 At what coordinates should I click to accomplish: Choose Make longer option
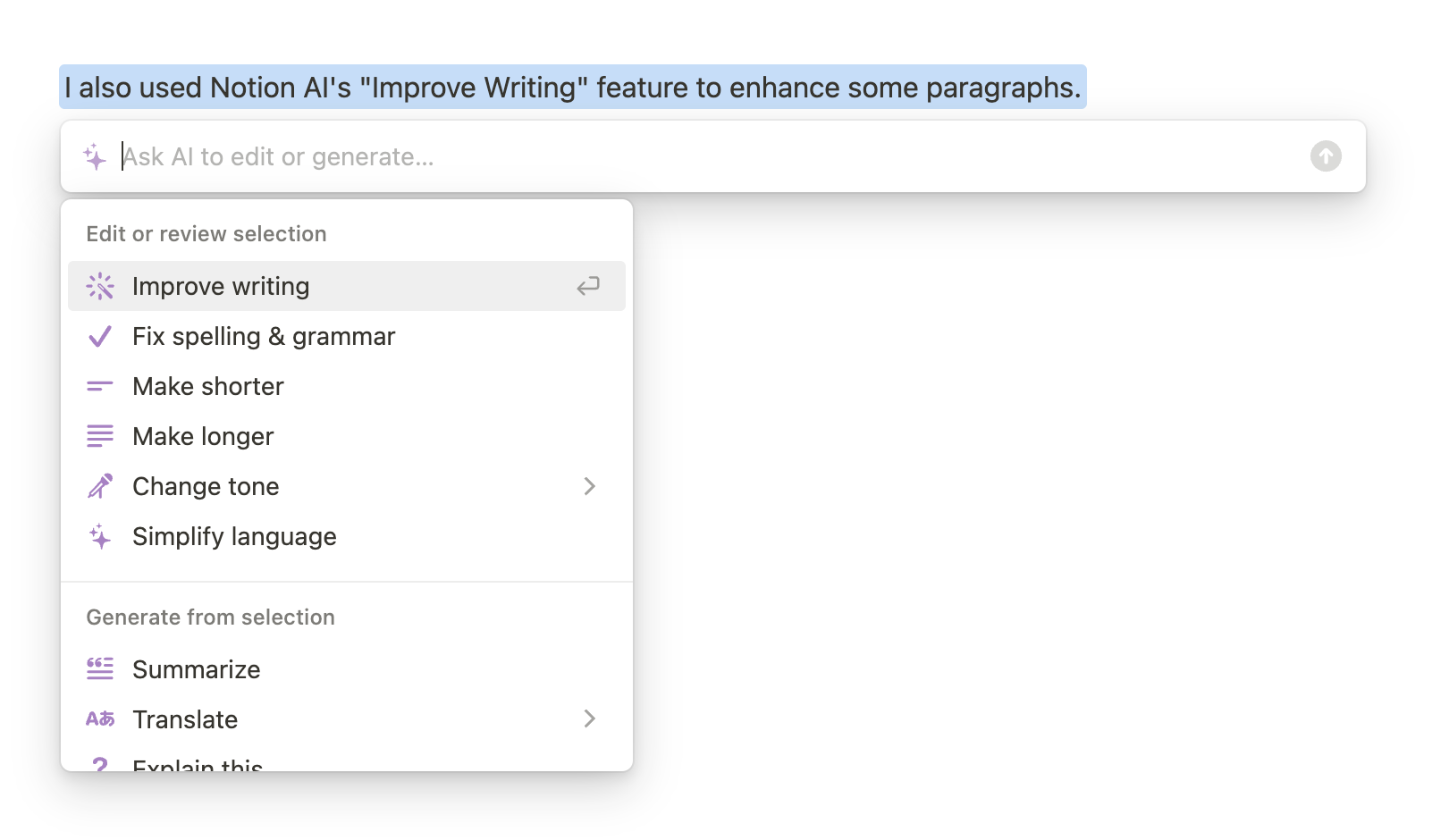[203, 436]
